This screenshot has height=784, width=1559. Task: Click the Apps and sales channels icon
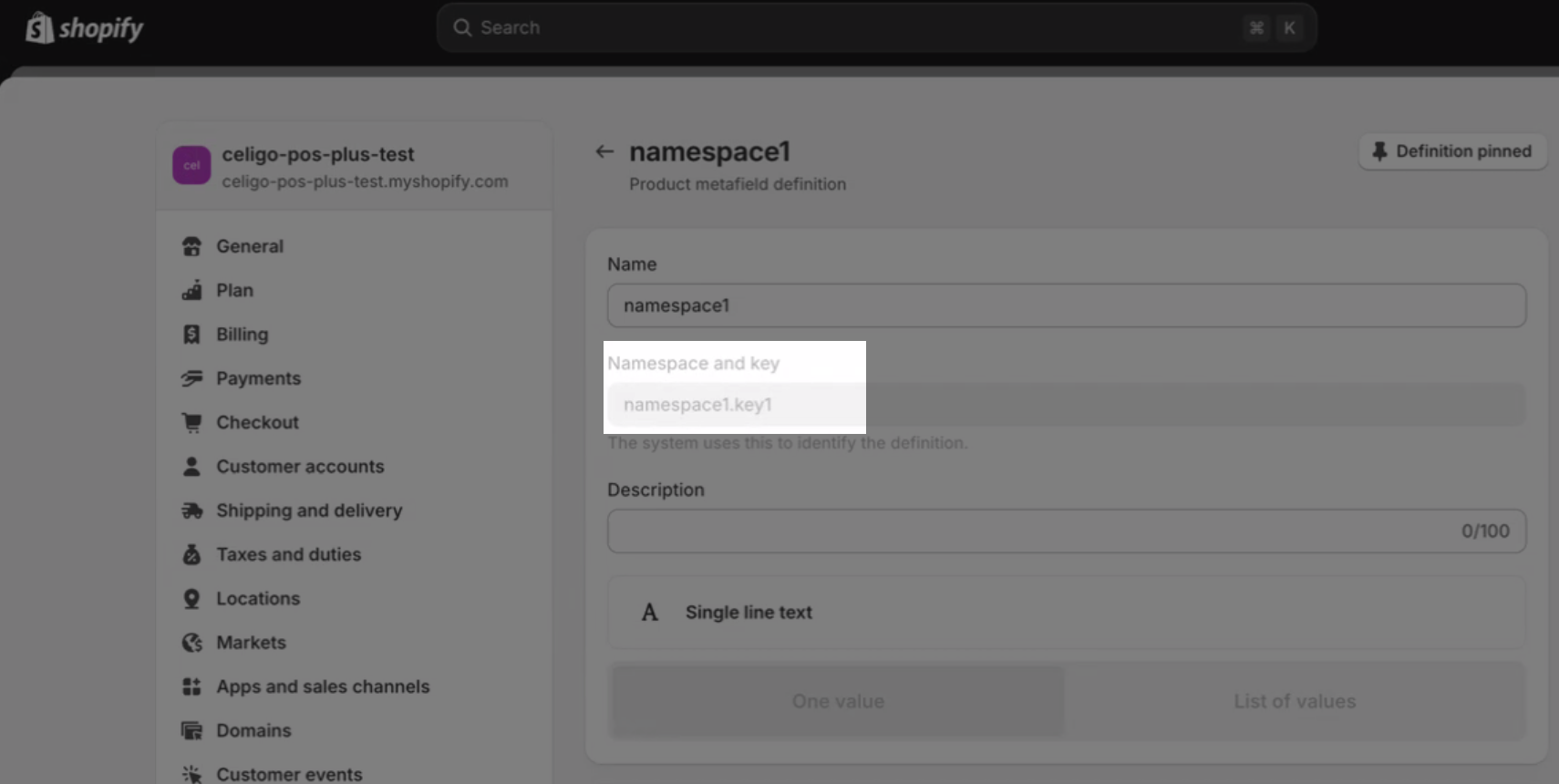point(191,686)
